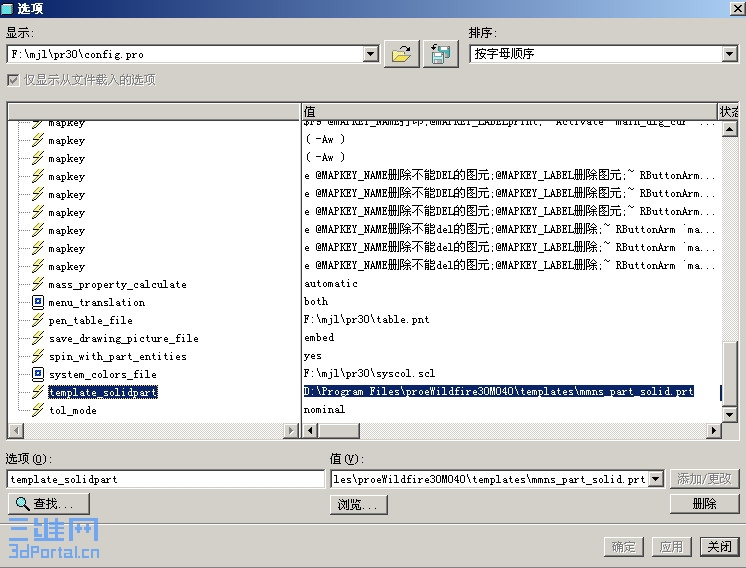Select the tol_mode lightning icon
This screenshot has width=746, height=568.
coord(38,410)
